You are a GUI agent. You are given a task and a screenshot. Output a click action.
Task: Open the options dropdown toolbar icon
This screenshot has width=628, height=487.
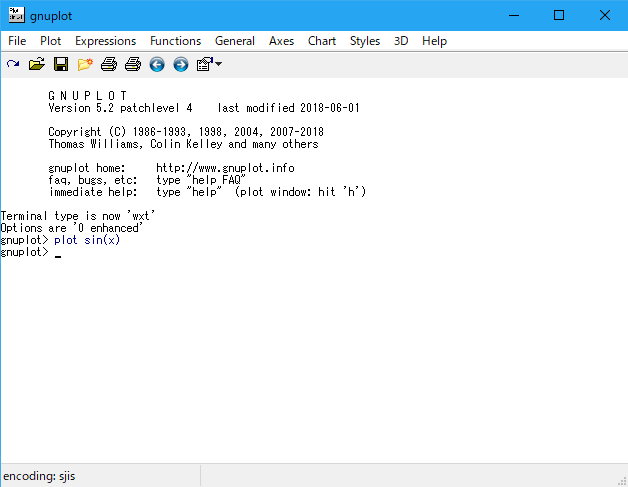coord(209,64)
